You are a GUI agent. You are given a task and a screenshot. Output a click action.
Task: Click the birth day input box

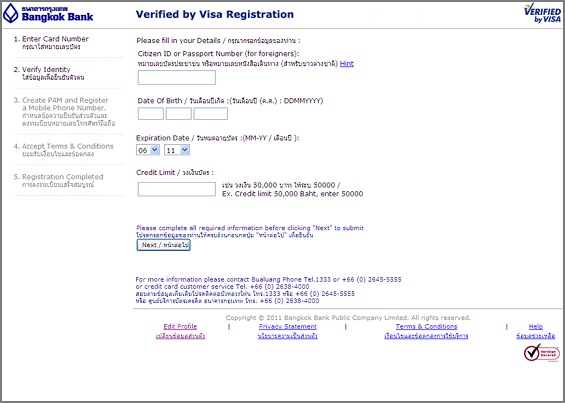(151, 114)
